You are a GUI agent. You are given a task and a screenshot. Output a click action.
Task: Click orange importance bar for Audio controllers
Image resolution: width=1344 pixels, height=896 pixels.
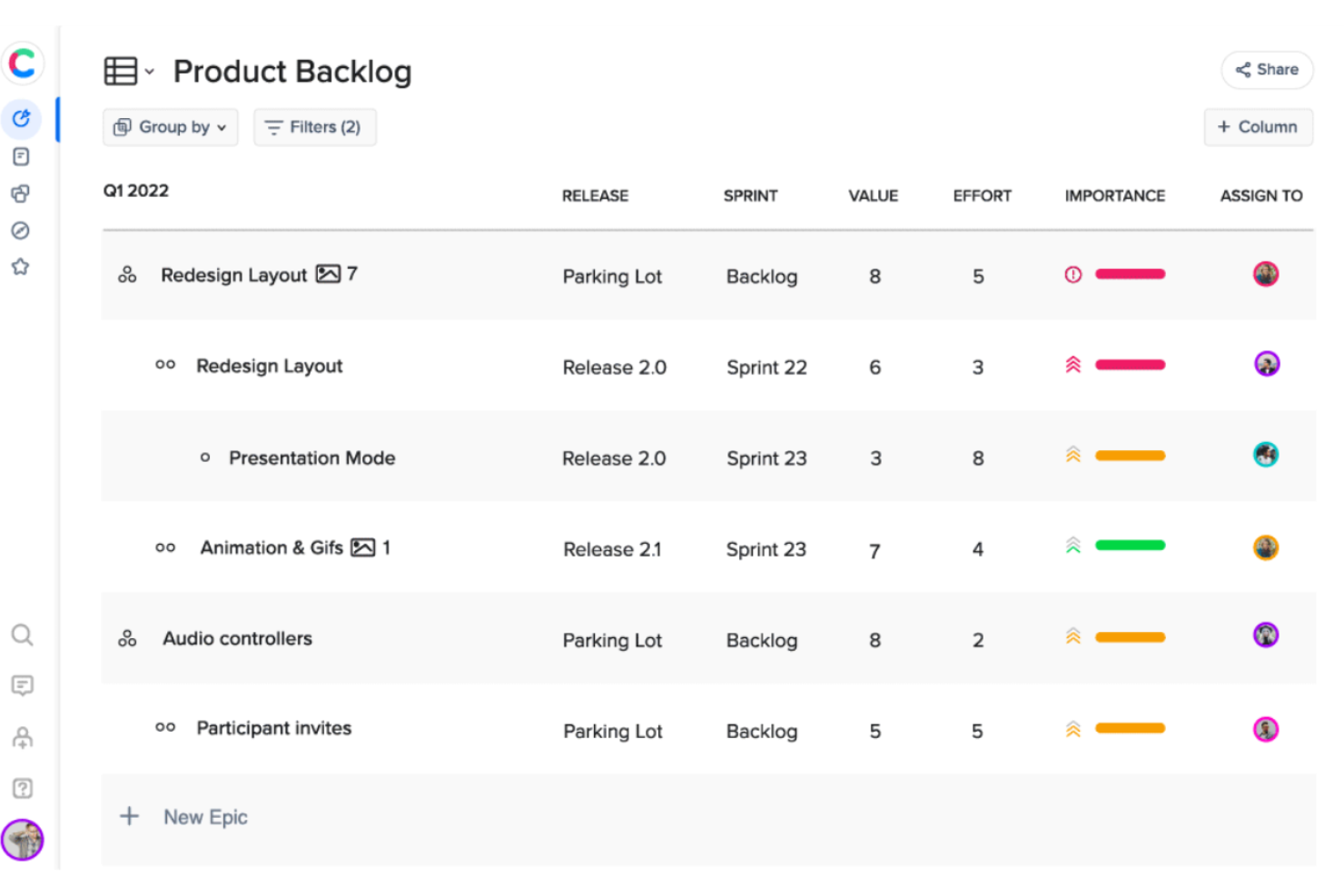(1130, 637)
